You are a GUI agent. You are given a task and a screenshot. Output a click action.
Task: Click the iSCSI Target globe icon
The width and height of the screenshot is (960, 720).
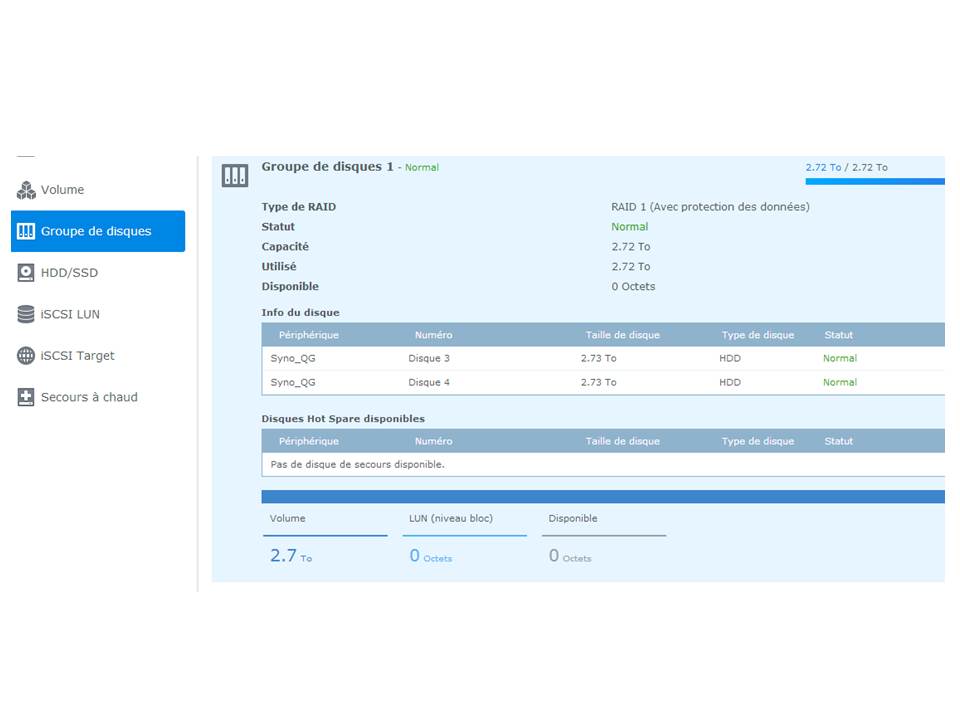[x=26, y=356]
